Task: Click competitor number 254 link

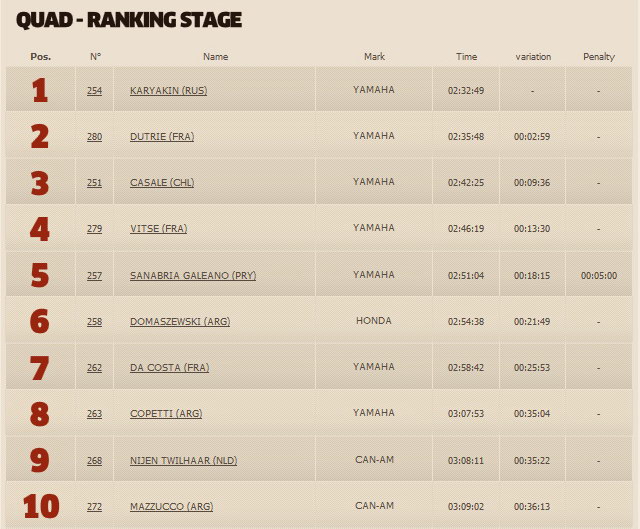Action: pos(94,91)
